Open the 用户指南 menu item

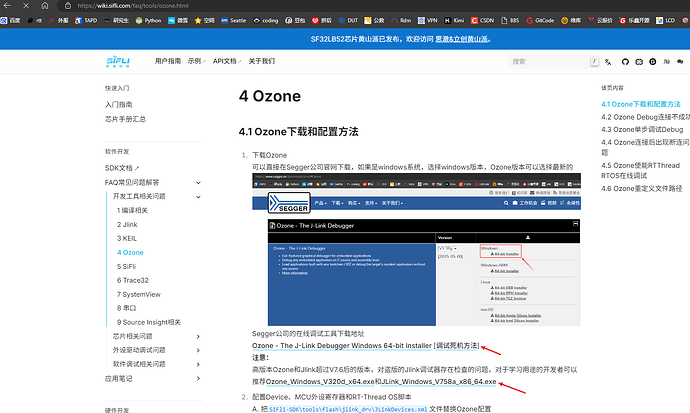pos(168,61)
